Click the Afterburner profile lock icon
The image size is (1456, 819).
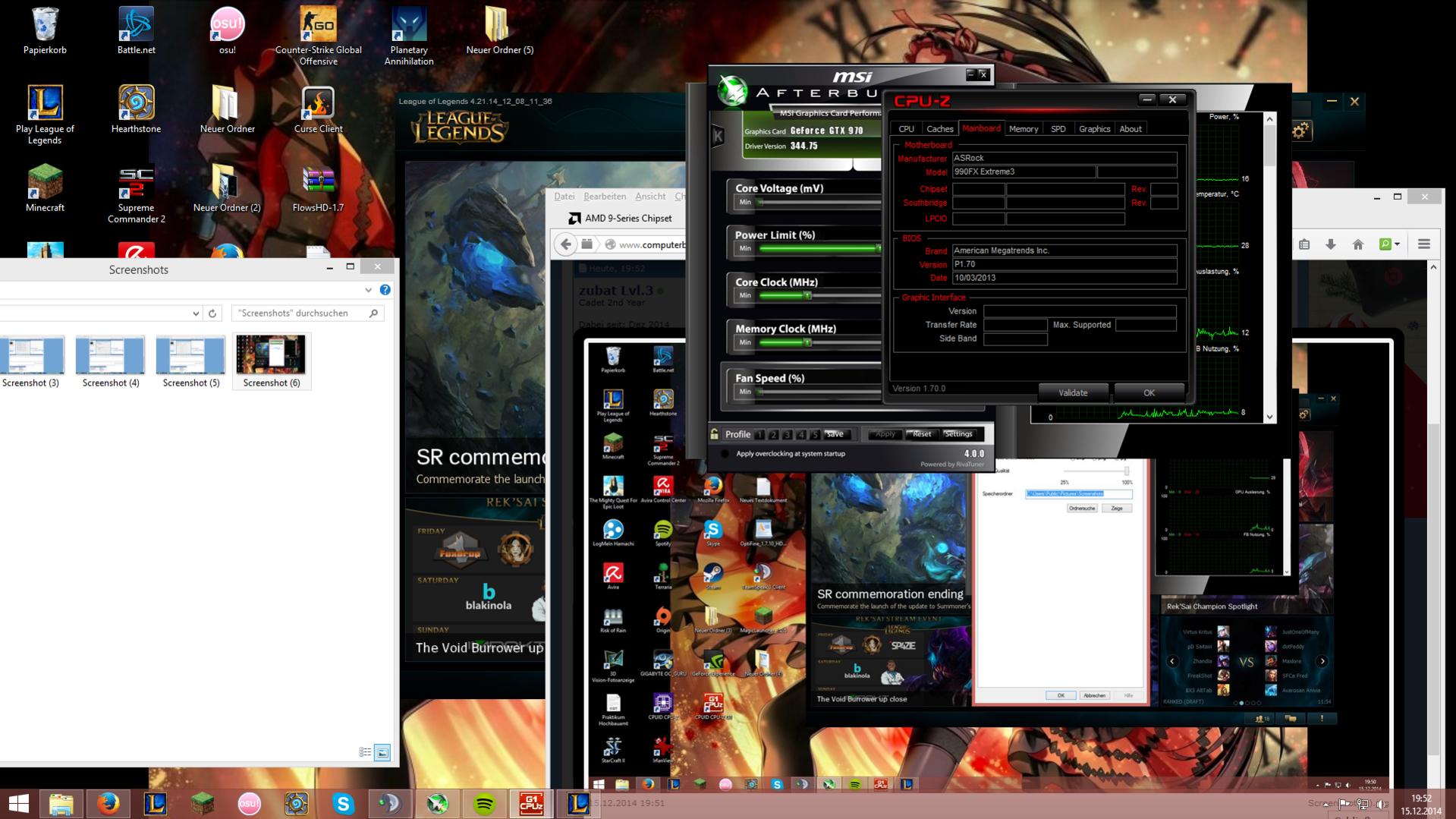coord(714,434)
